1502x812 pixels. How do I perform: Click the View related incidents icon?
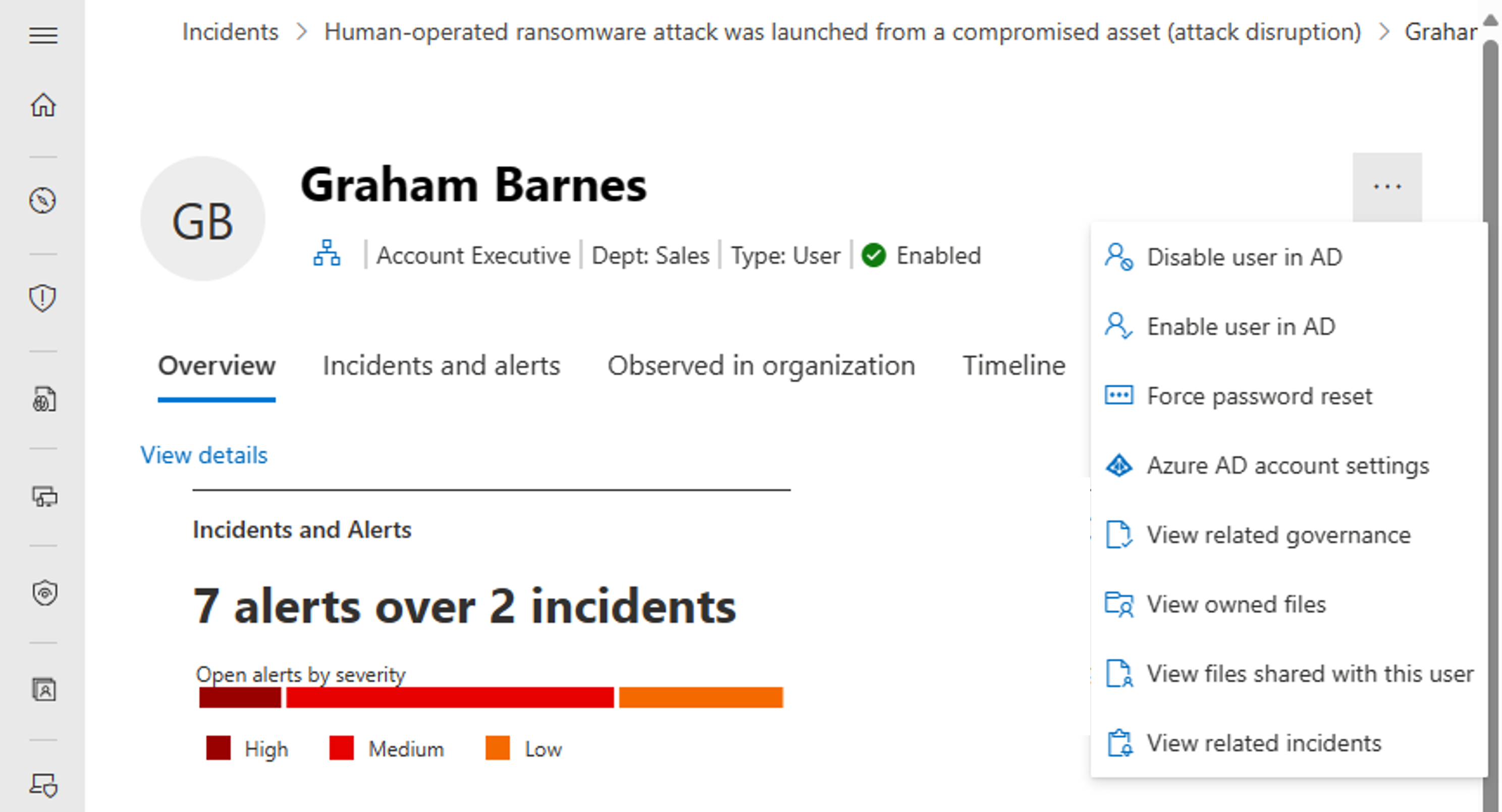1120,743
